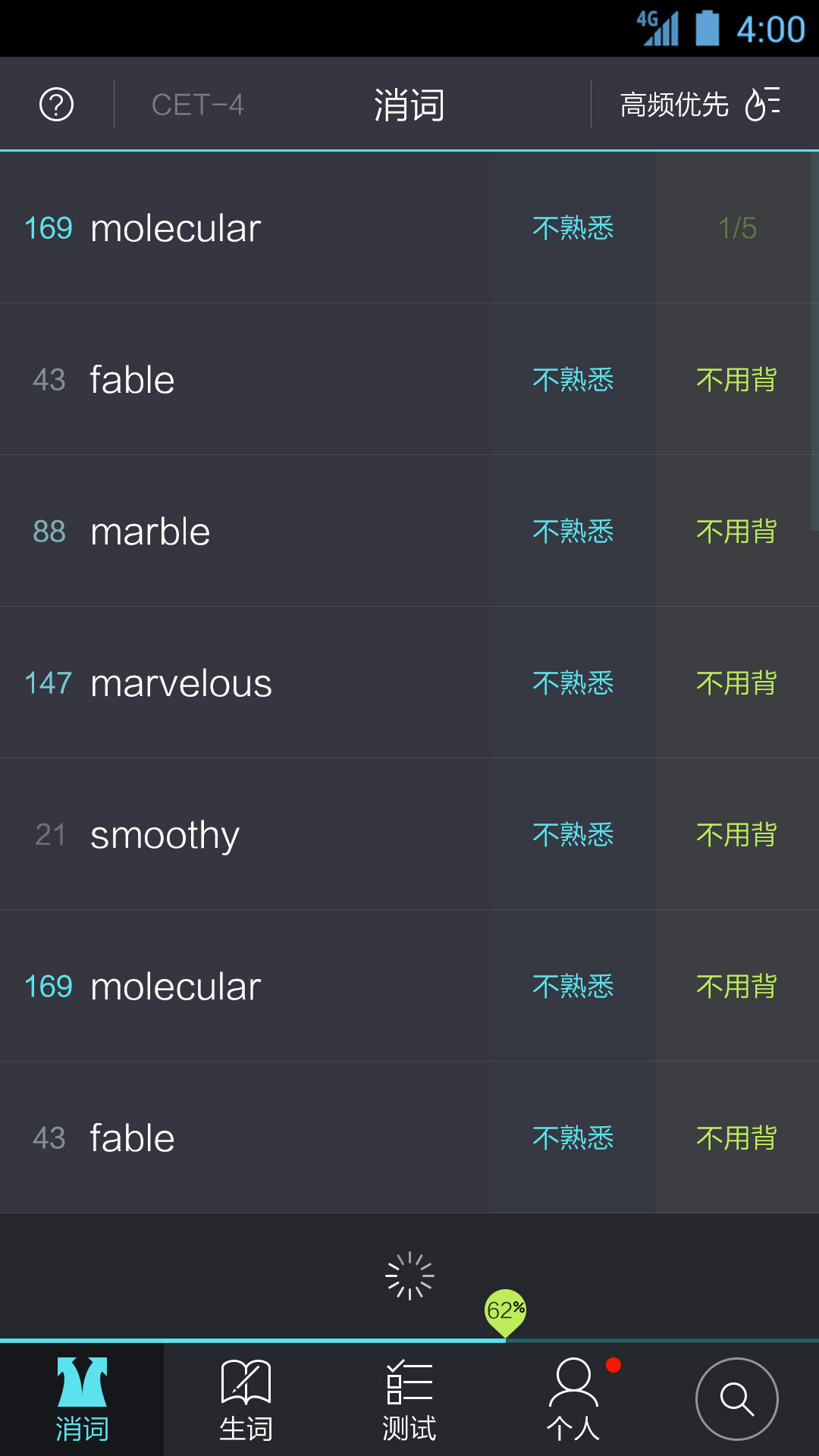Open the 测试 test tab
This screenshot has width=819, height=1456.
[409, 1399]
